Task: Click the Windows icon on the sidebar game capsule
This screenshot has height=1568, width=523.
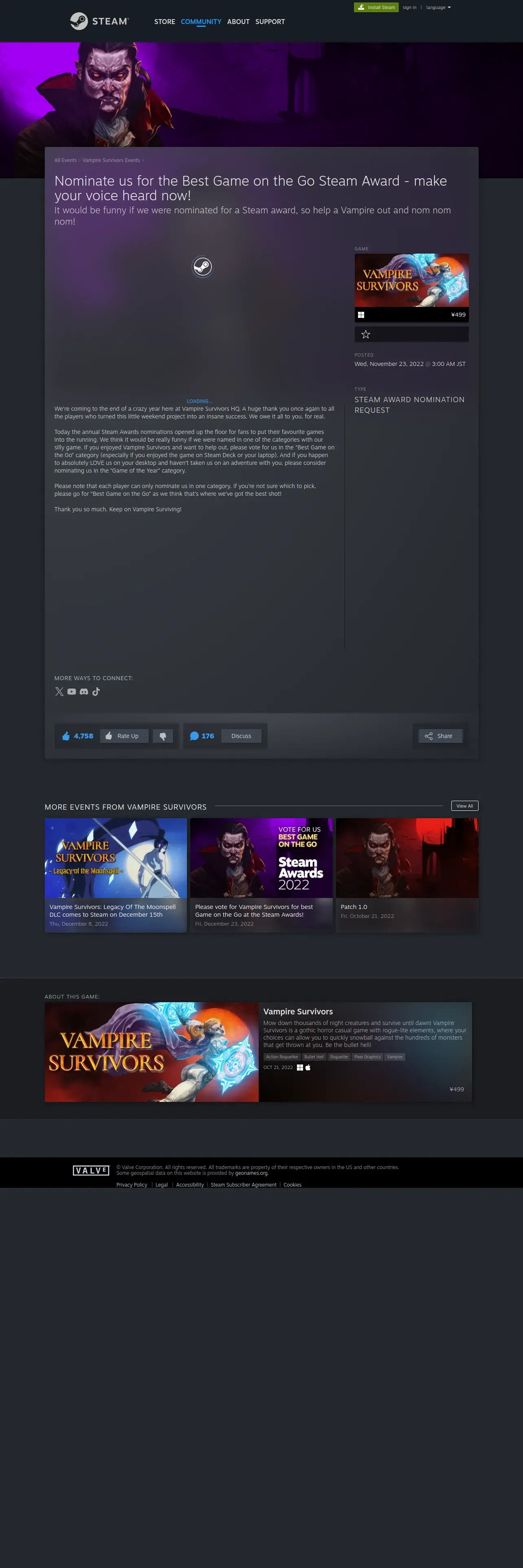Action: pos(361,315)
